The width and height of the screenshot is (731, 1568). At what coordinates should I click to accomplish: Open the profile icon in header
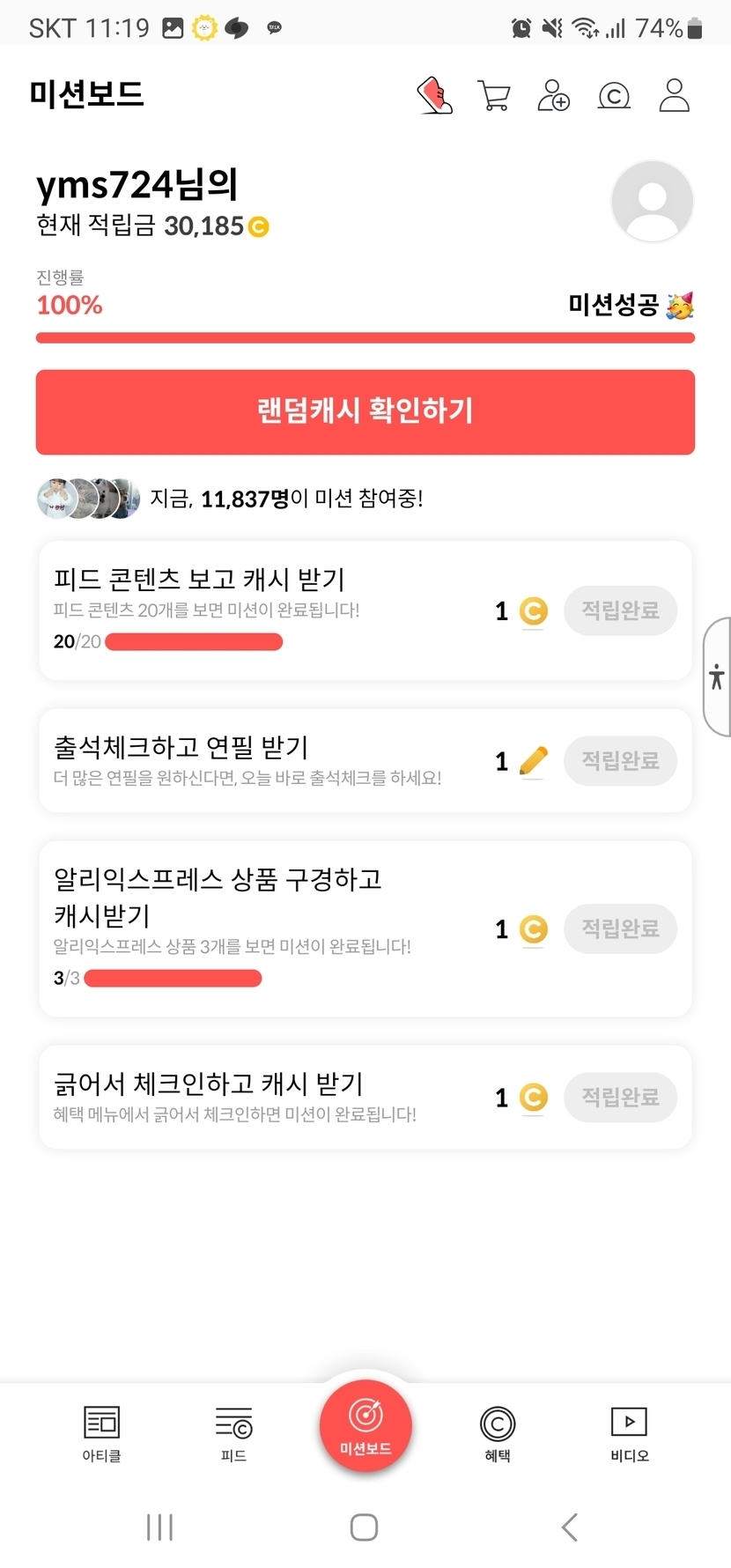674,96
